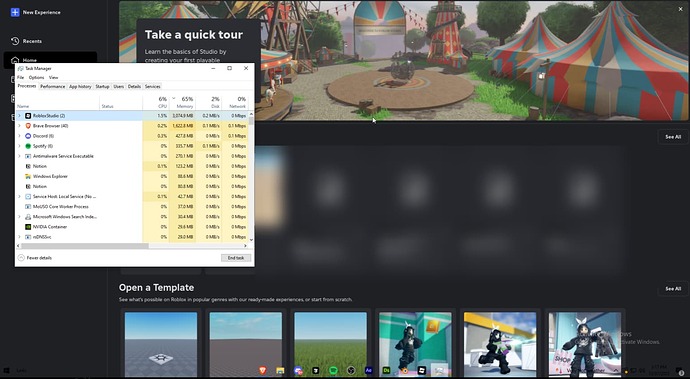Open Spotify from the taskbar
The width and height of the screenshot is (690, 379).
[x=334, y=371]
